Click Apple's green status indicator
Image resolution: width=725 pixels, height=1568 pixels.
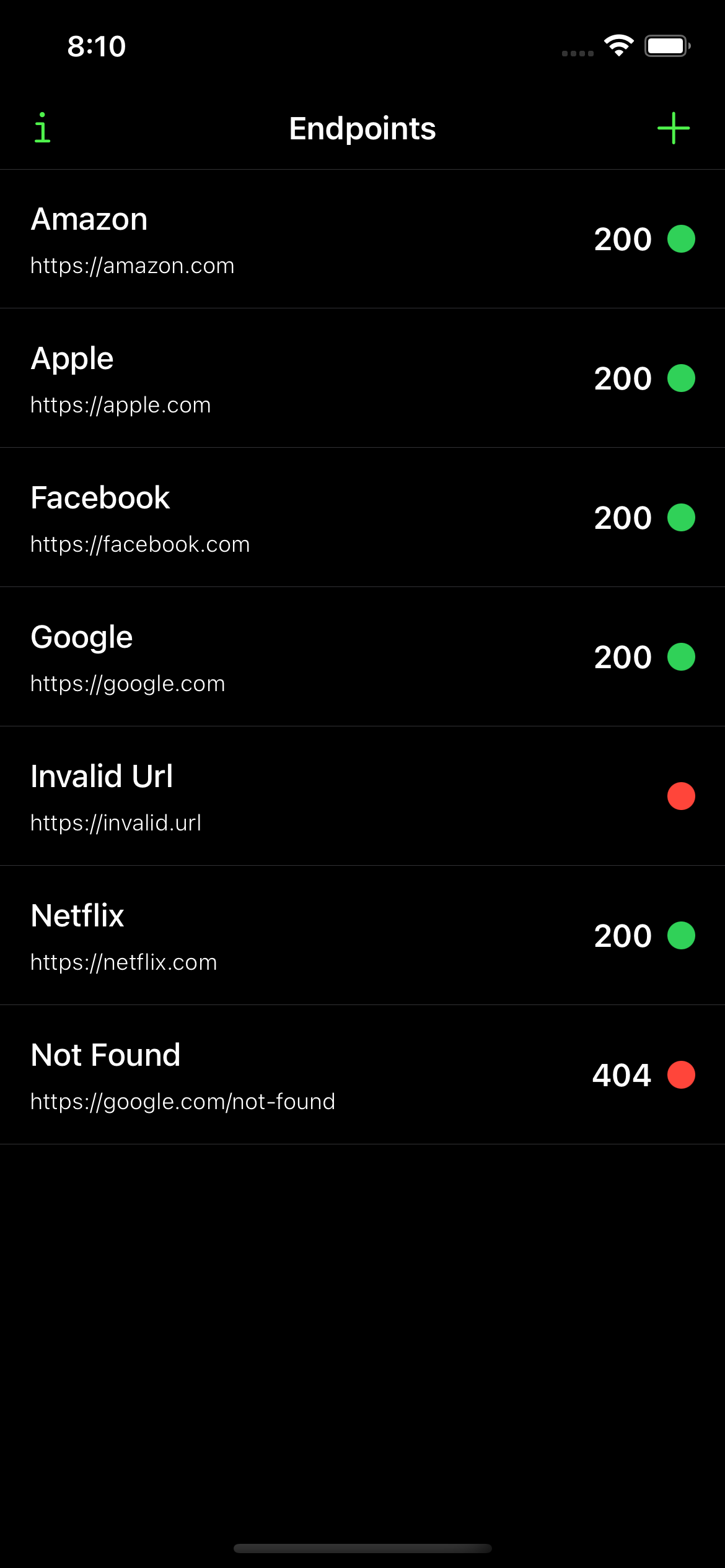[x=681, y=378]
